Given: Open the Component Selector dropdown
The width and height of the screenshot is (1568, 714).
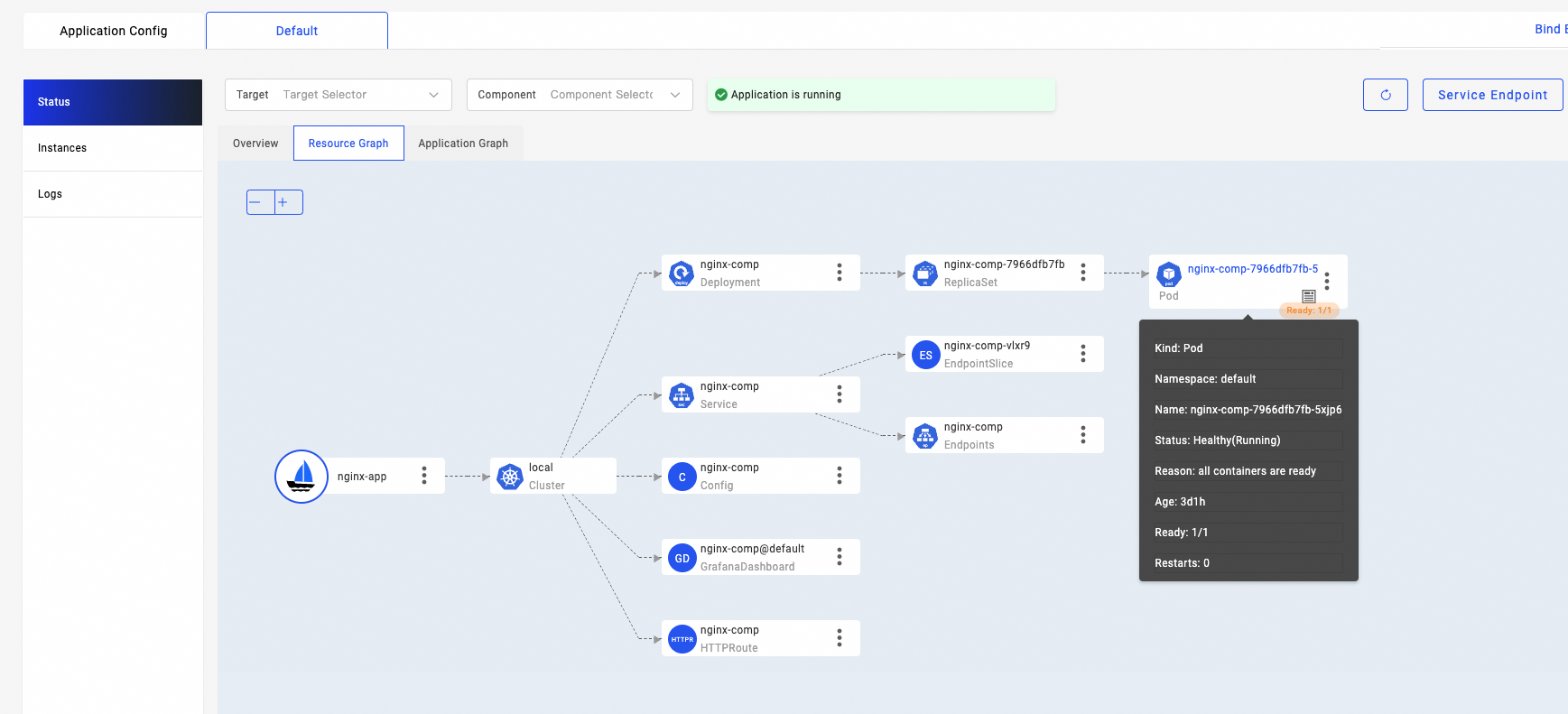Looking at the screenshot, I should tap(579, 95).
